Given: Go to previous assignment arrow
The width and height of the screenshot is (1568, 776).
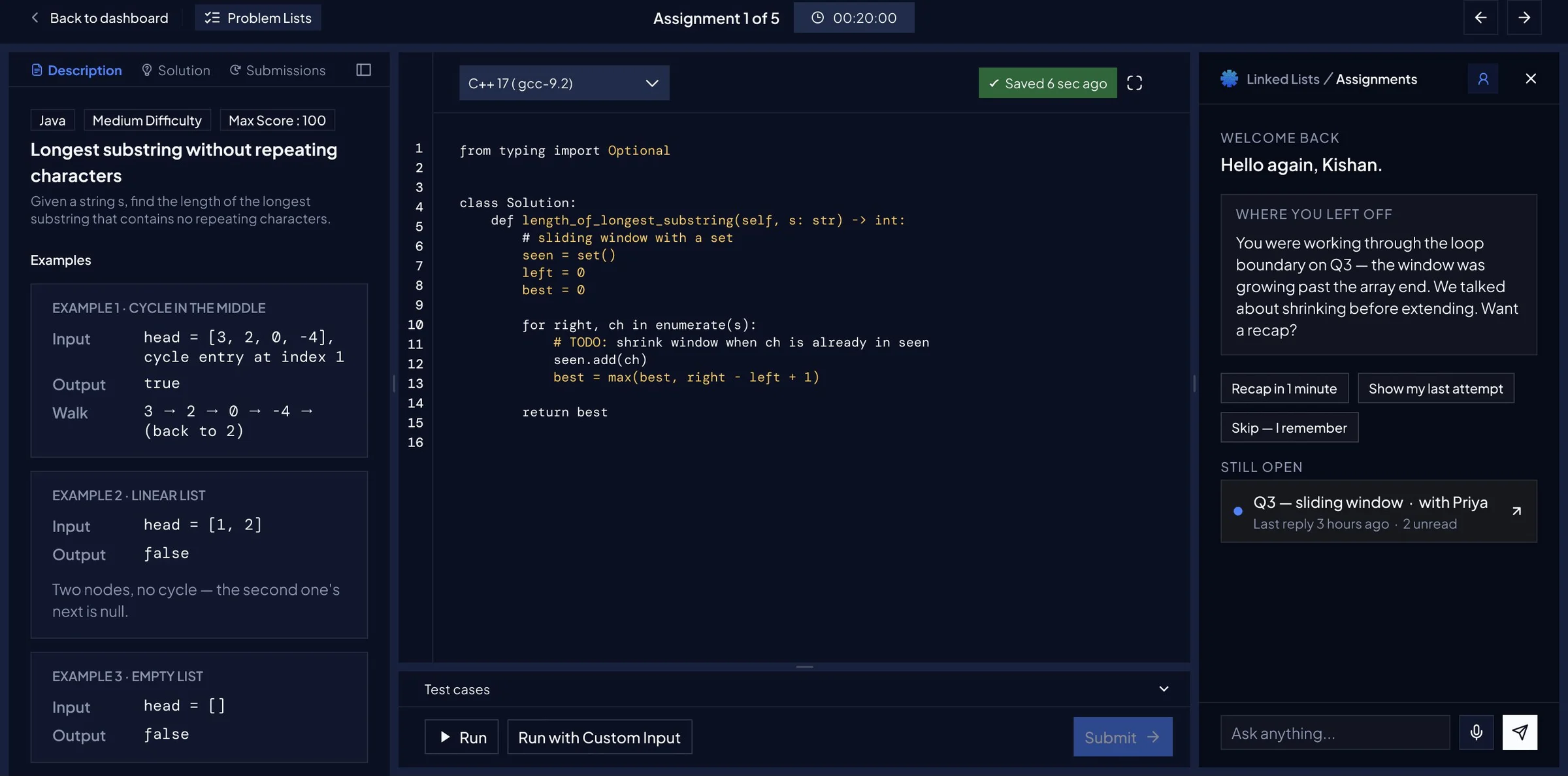Looking at the screenshot, I should click(x=1480, y=18).
